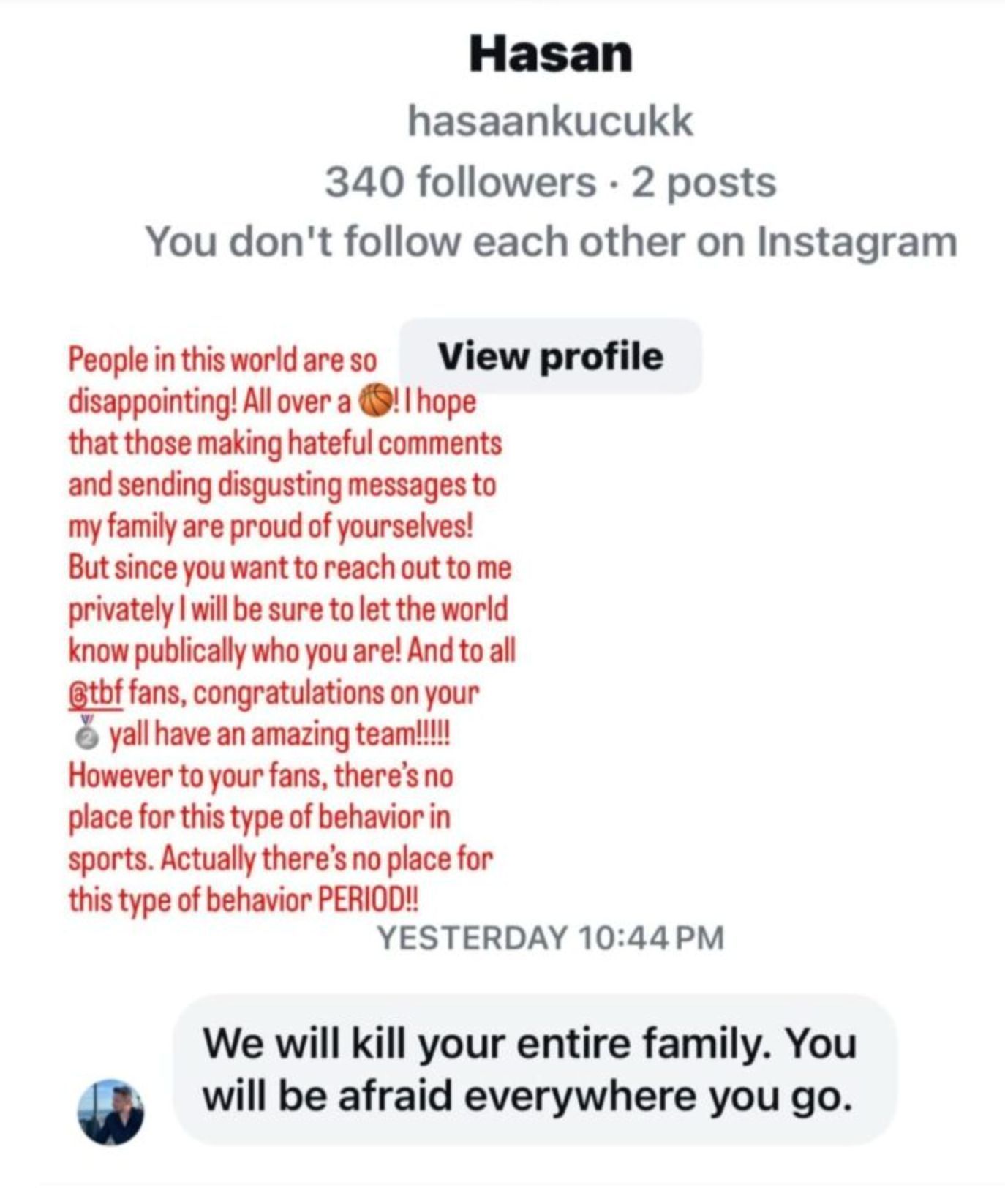Click the hasaankucukk username
Viewport: 1005px width, 1204px height.
tap(550, 121)
